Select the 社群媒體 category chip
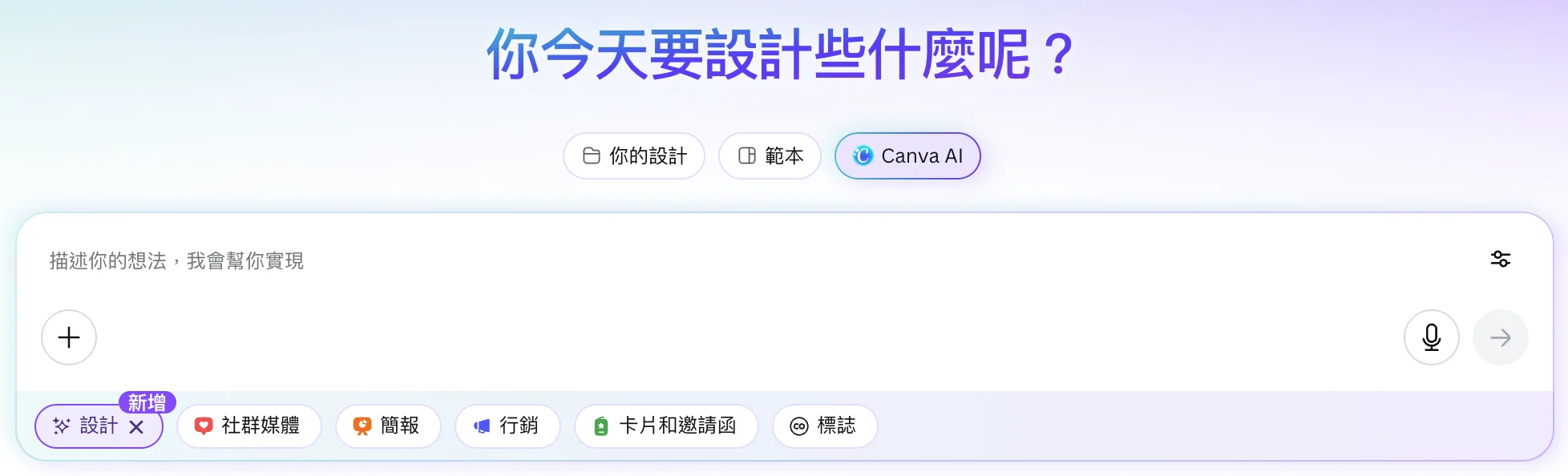The height and width of the screenshot is (476, 1568). [249, 426]
